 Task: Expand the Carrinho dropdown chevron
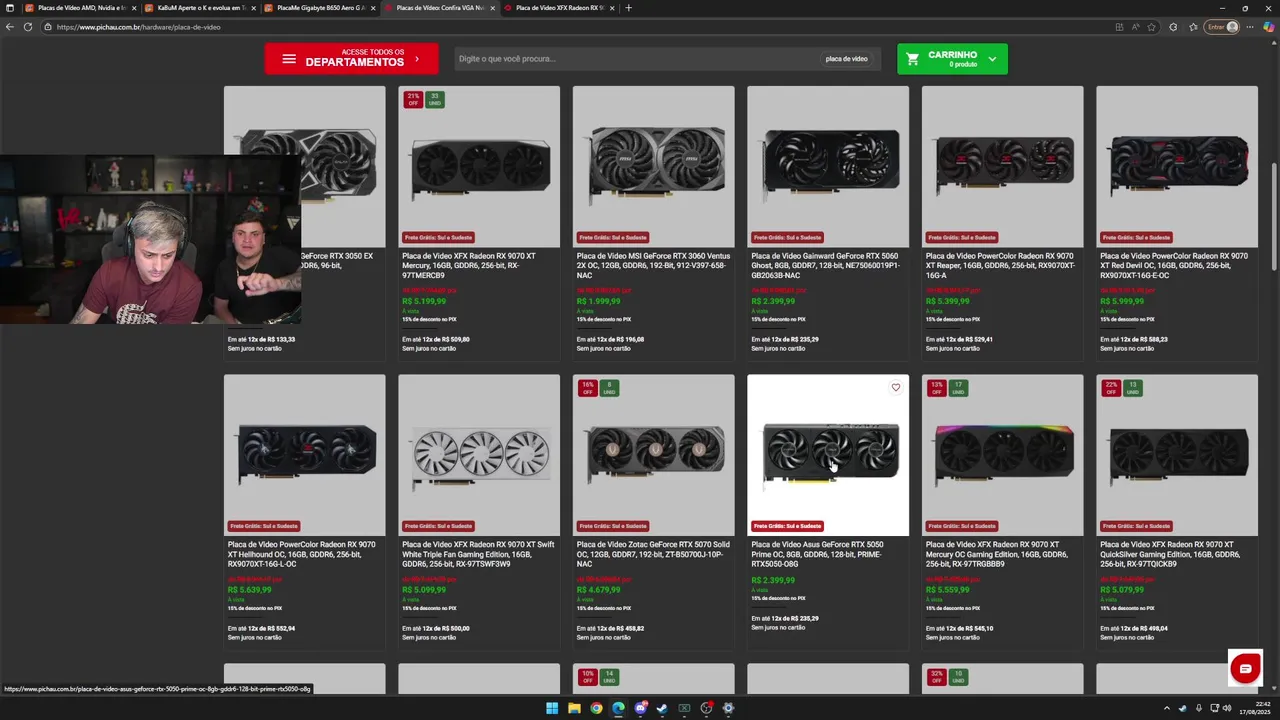[992, 59]
